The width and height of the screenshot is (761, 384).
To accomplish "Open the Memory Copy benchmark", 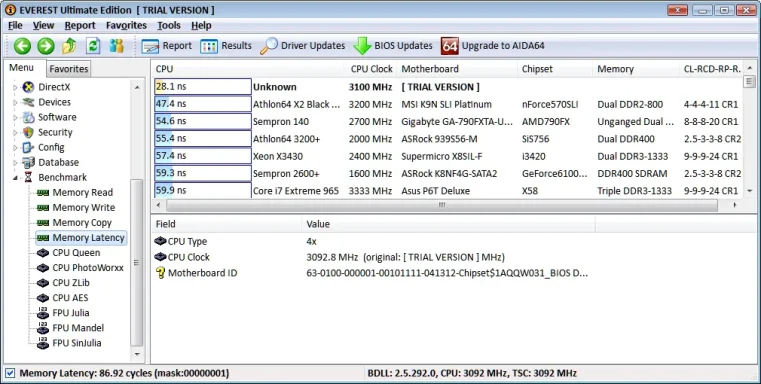I will [82, 223].
